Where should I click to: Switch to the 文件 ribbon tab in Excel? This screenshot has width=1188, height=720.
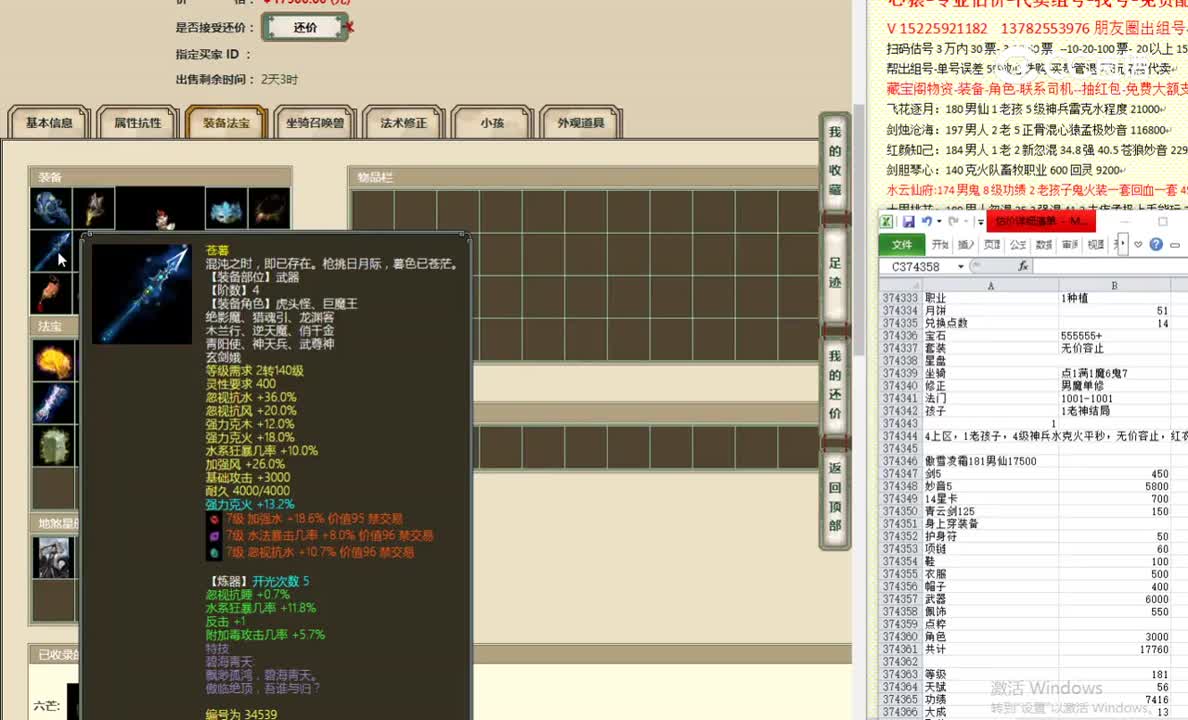(901, 244)
